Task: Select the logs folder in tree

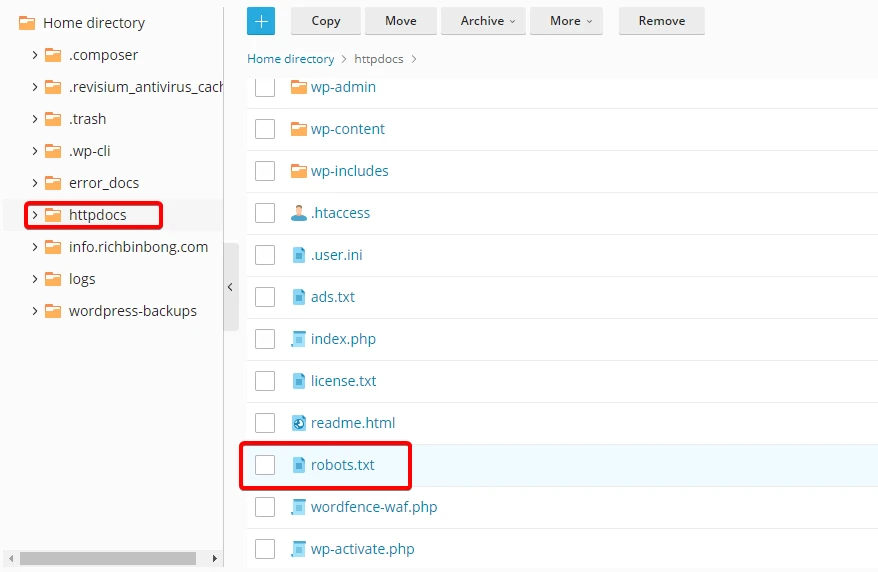Action: pos(82,279)
